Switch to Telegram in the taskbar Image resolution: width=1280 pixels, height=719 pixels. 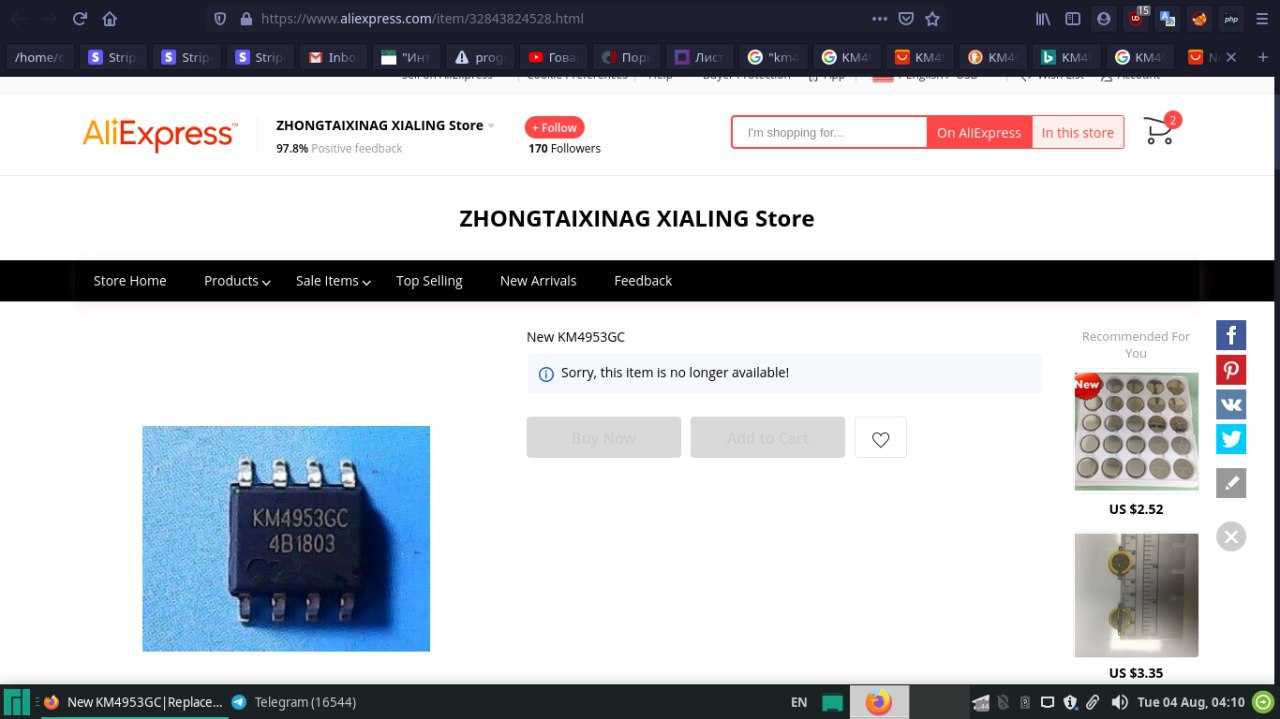(x=293, y=702)
